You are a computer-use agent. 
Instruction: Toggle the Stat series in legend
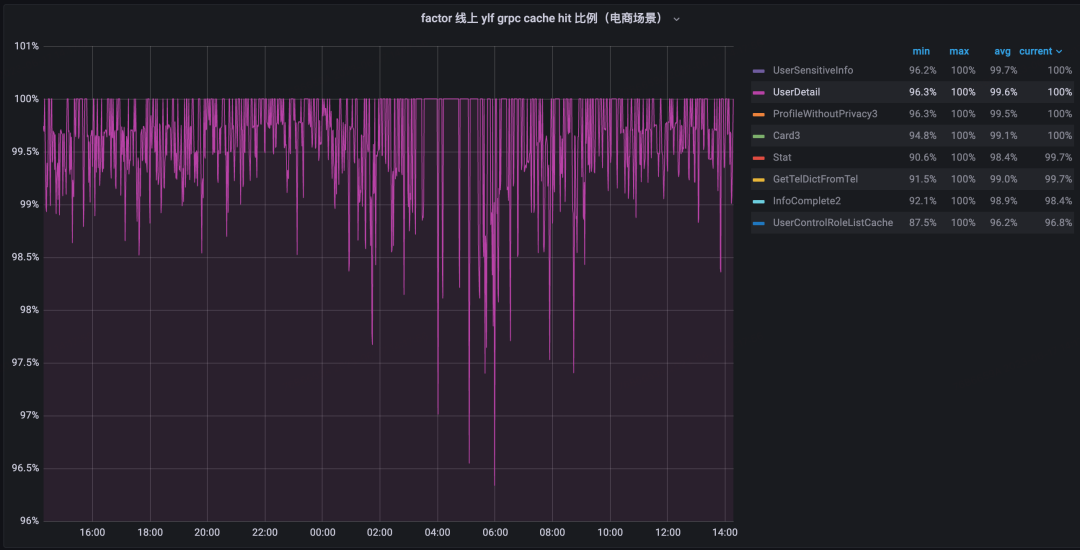[x=782, y=157]
